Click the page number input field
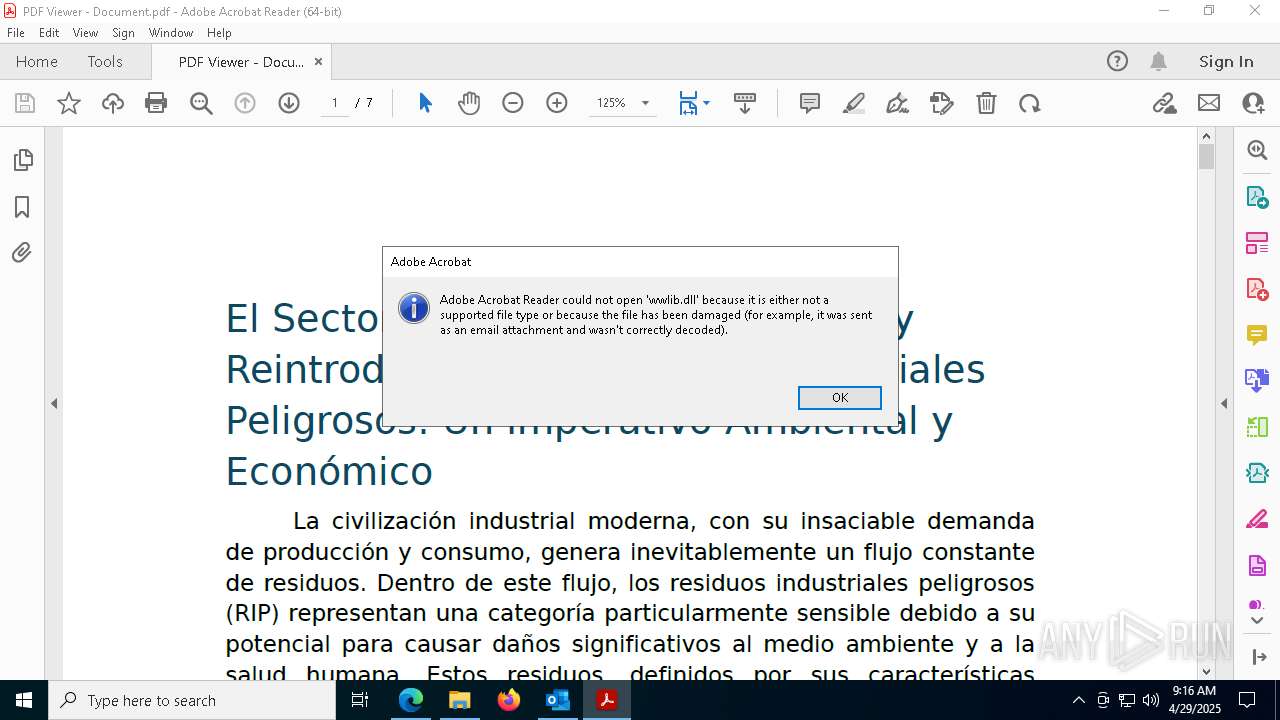The height and width of the screenshot is (720, 1280). 335,103
